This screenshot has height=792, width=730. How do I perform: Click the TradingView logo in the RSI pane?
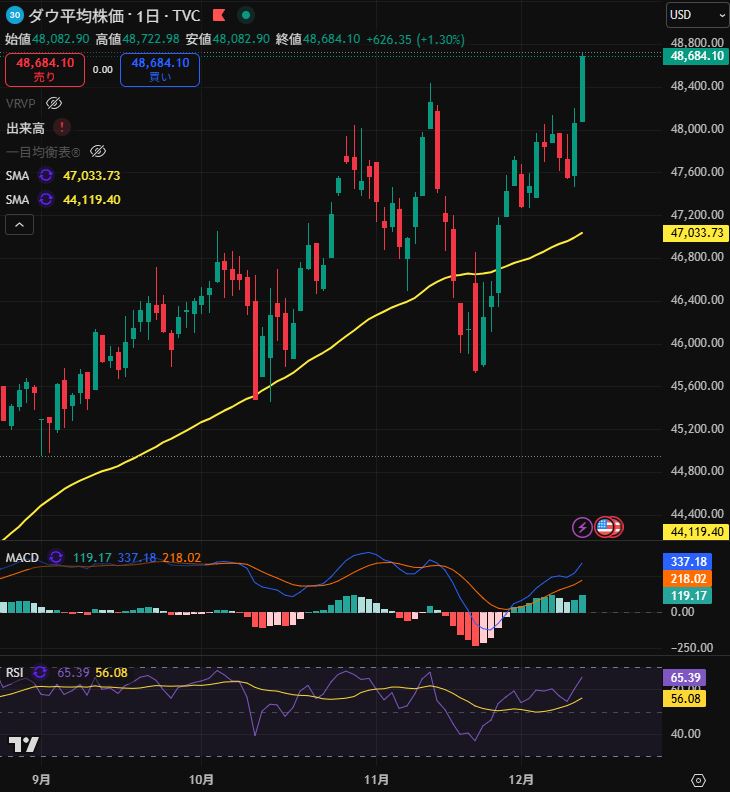(23, 744)
